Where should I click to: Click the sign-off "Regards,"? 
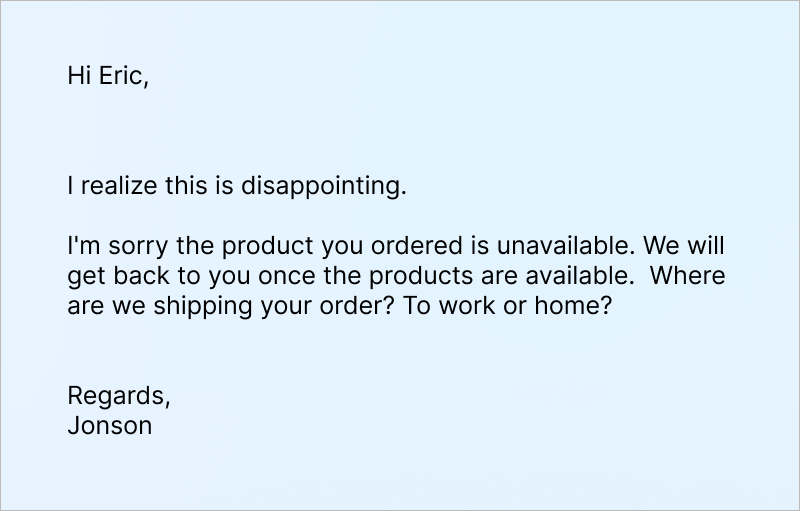pos(119,396)
